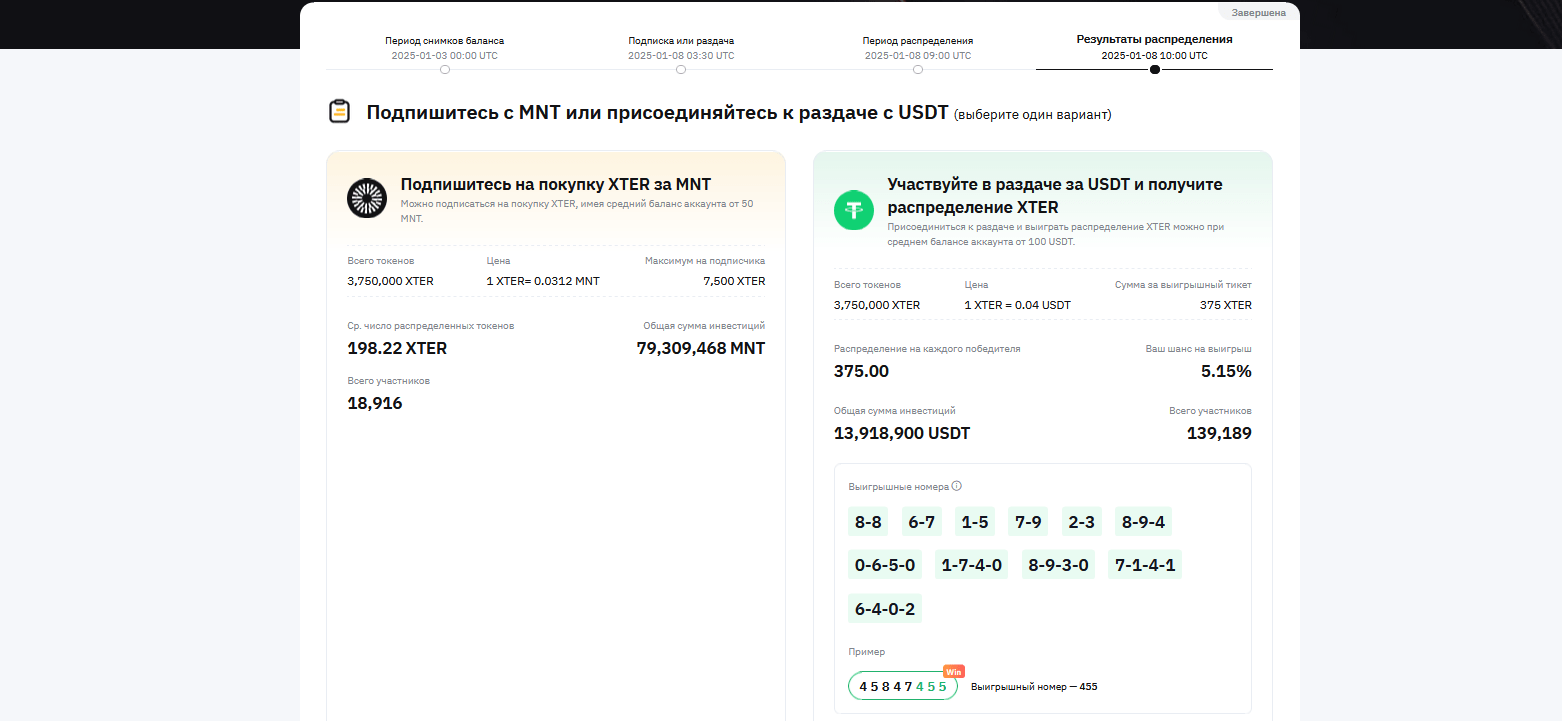Click the green USDT Tether icon
This screenshot has width=1562, height=721.
click(854, 210)
